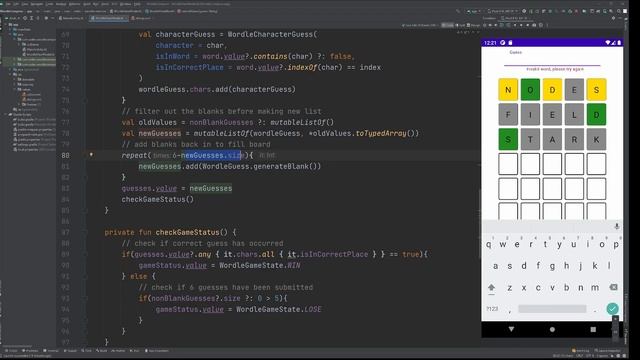Viewport: 640px width, 360px height.
Task: Open the 'app' run configuration dropdown
Action: (x=474, y=11)
